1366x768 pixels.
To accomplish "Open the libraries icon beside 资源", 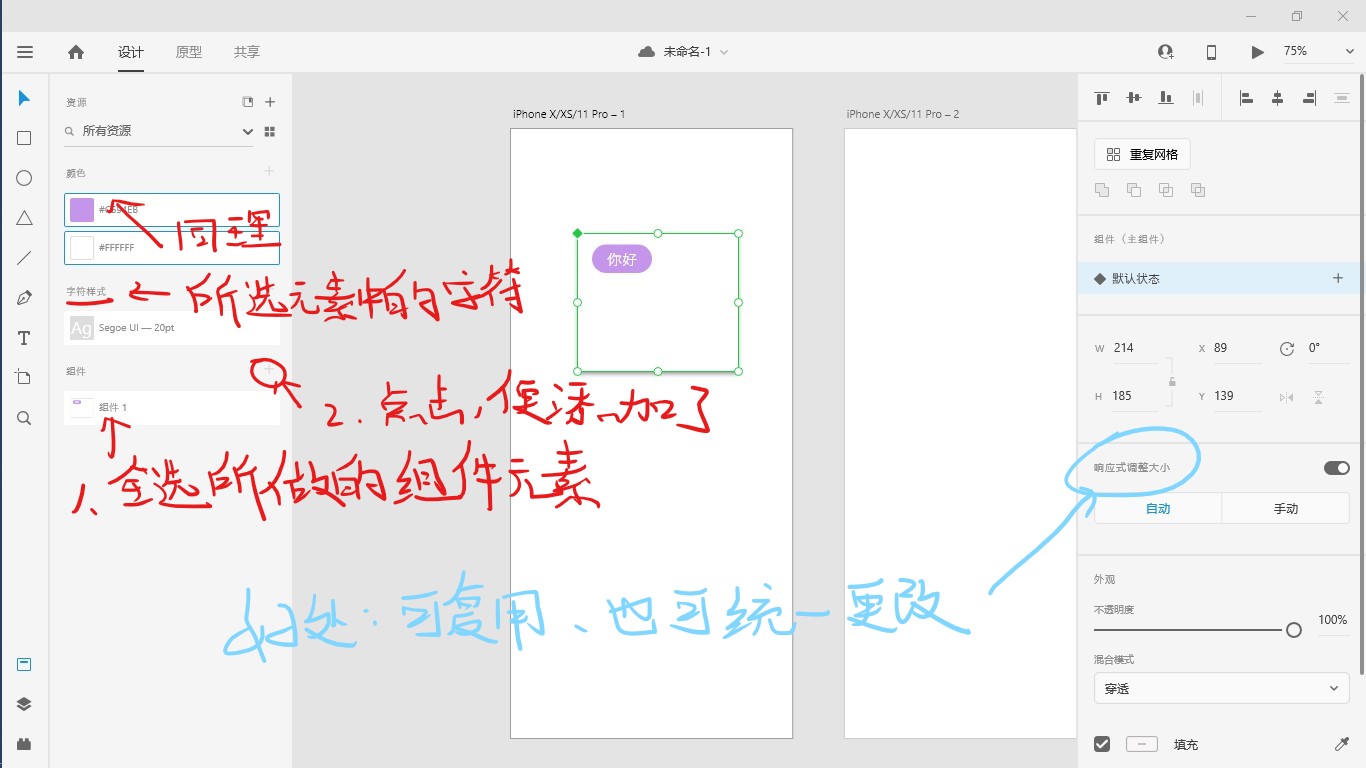I will tap(248, 102).
